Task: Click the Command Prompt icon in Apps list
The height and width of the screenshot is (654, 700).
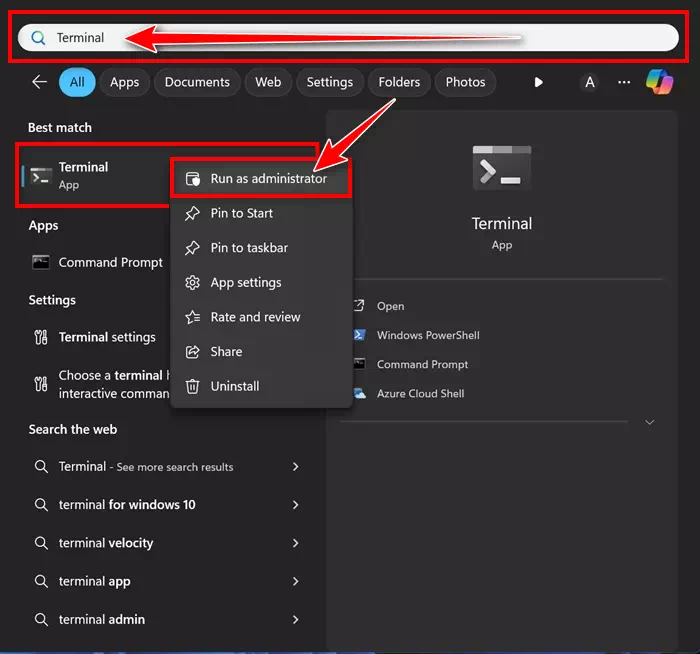Action: tap(41, 262)
